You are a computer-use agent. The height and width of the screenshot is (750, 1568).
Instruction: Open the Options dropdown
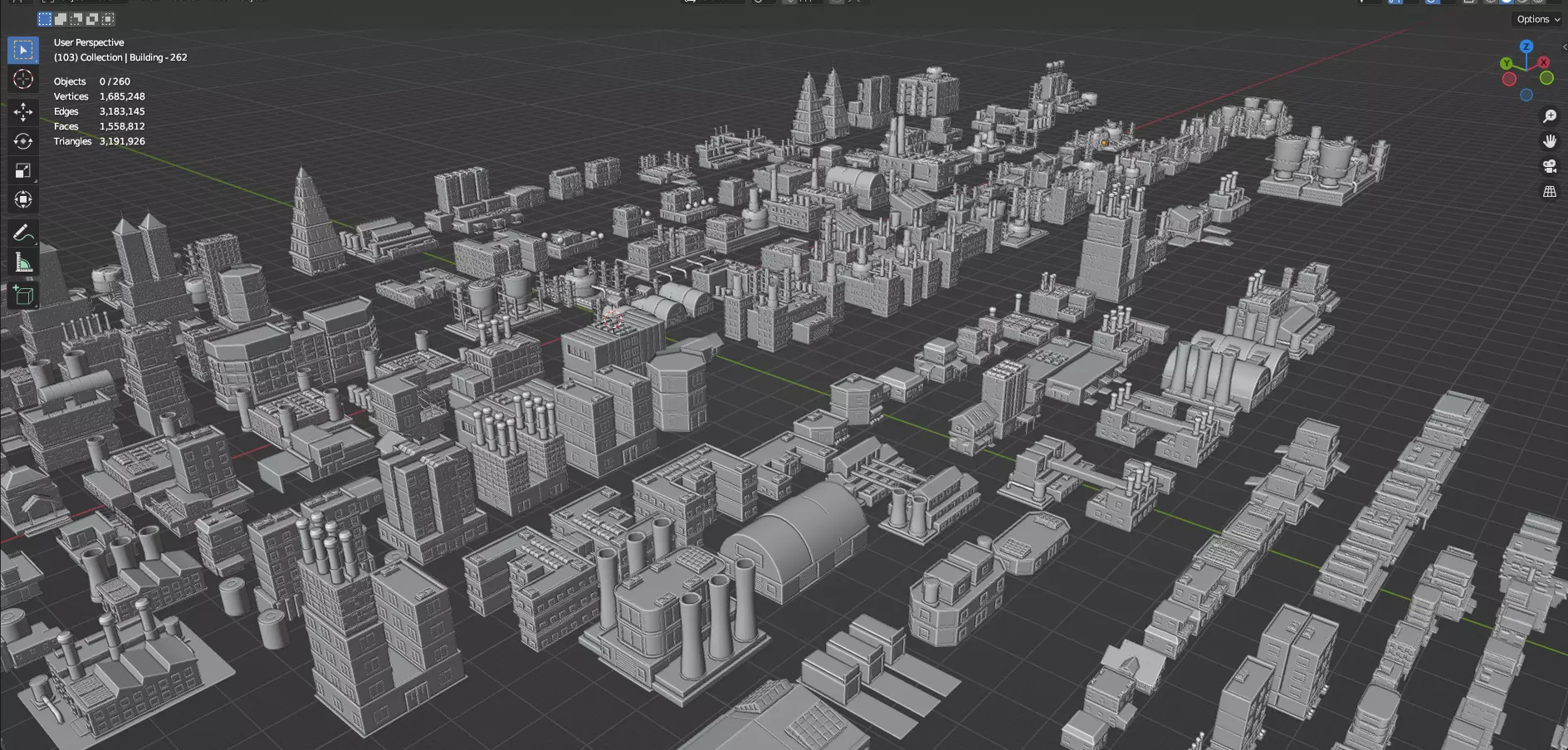[1538, 19]
